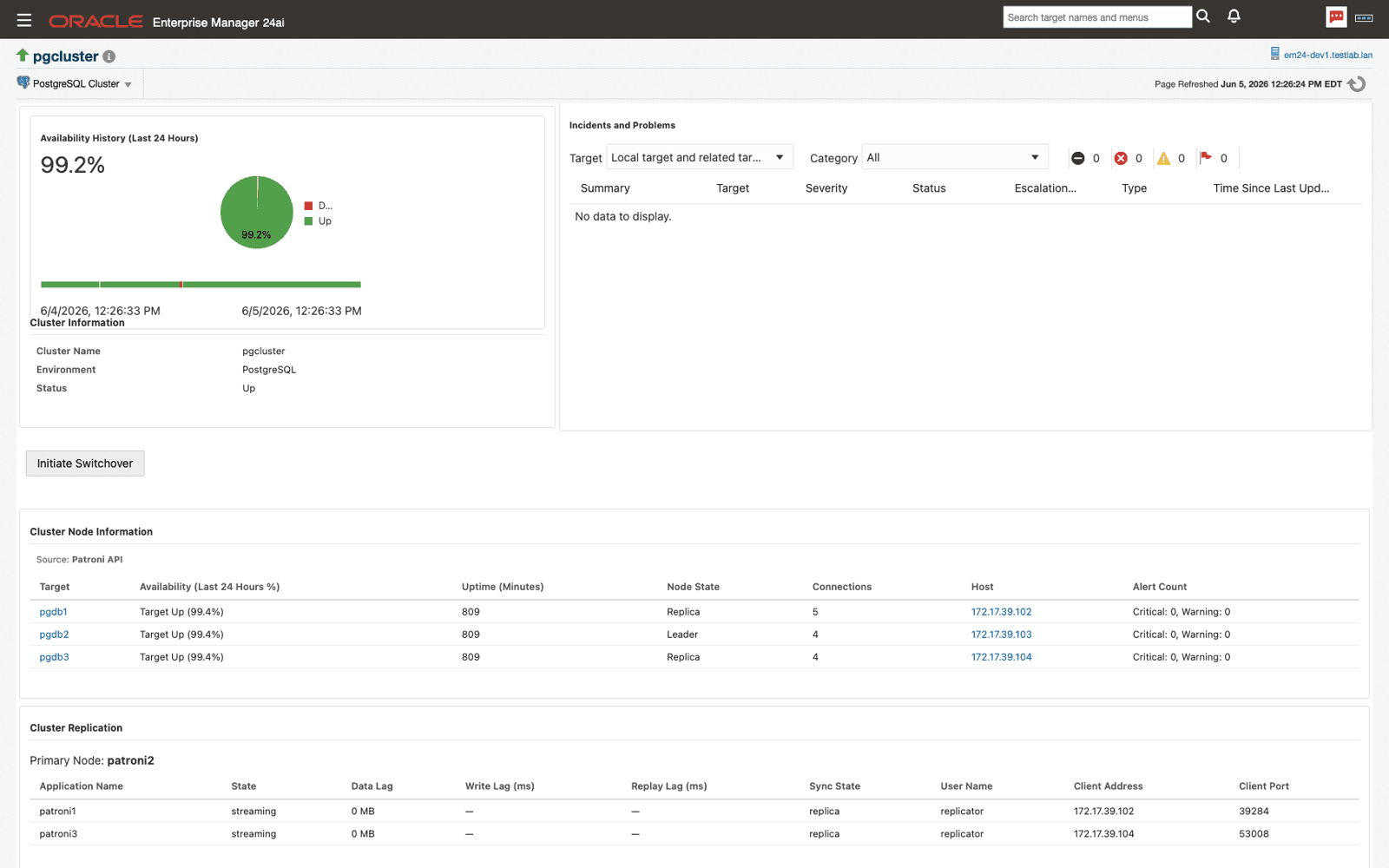1389x868 pixels.
Task: Click the escalated incidents flag icon
Action: tap(1206, 157)
